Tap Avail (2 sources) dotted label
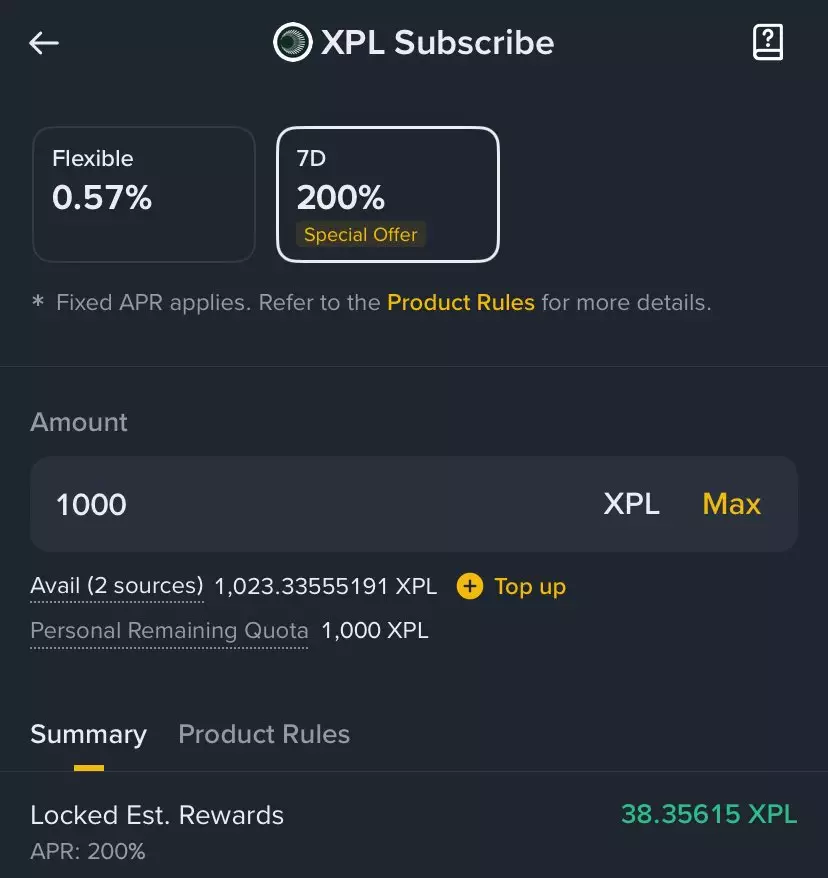828x878 pixels. [x=117, y=586]
